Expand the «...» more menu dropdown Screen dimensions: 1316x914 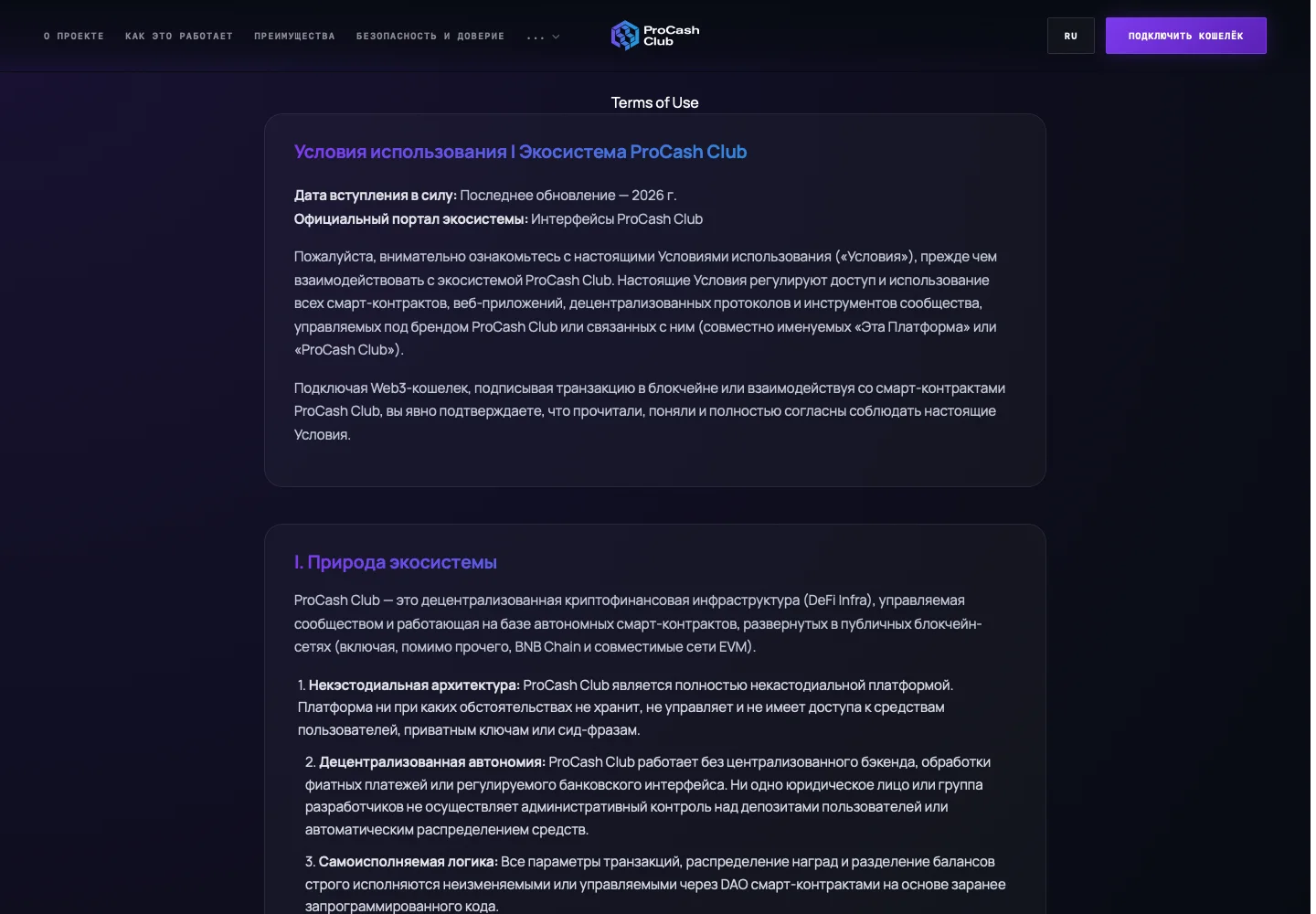click(x=543, y=37)
